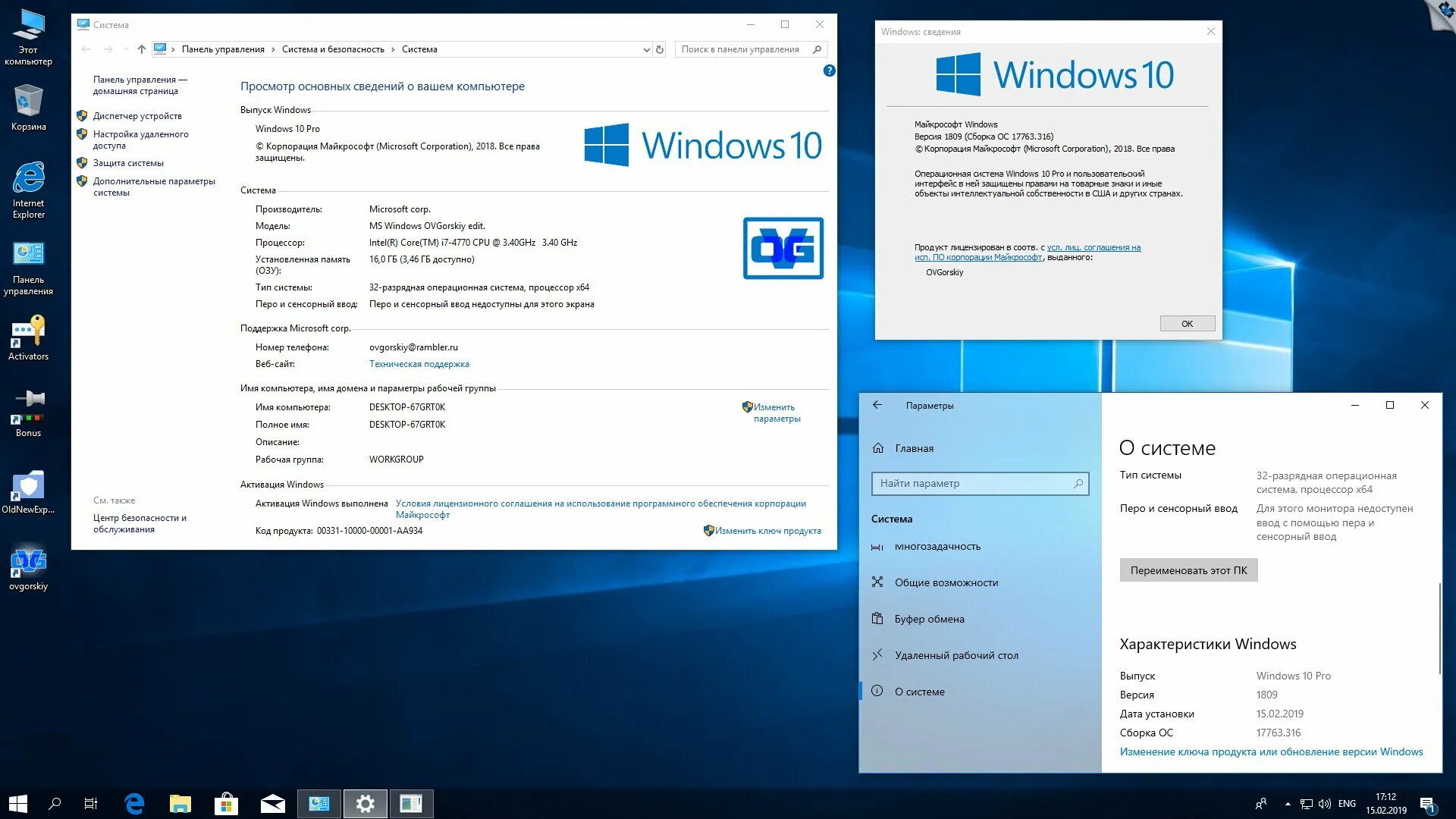Open File Explorer from taskbar
This screenshot has height=819, width=1456.
tap(180, 804)
